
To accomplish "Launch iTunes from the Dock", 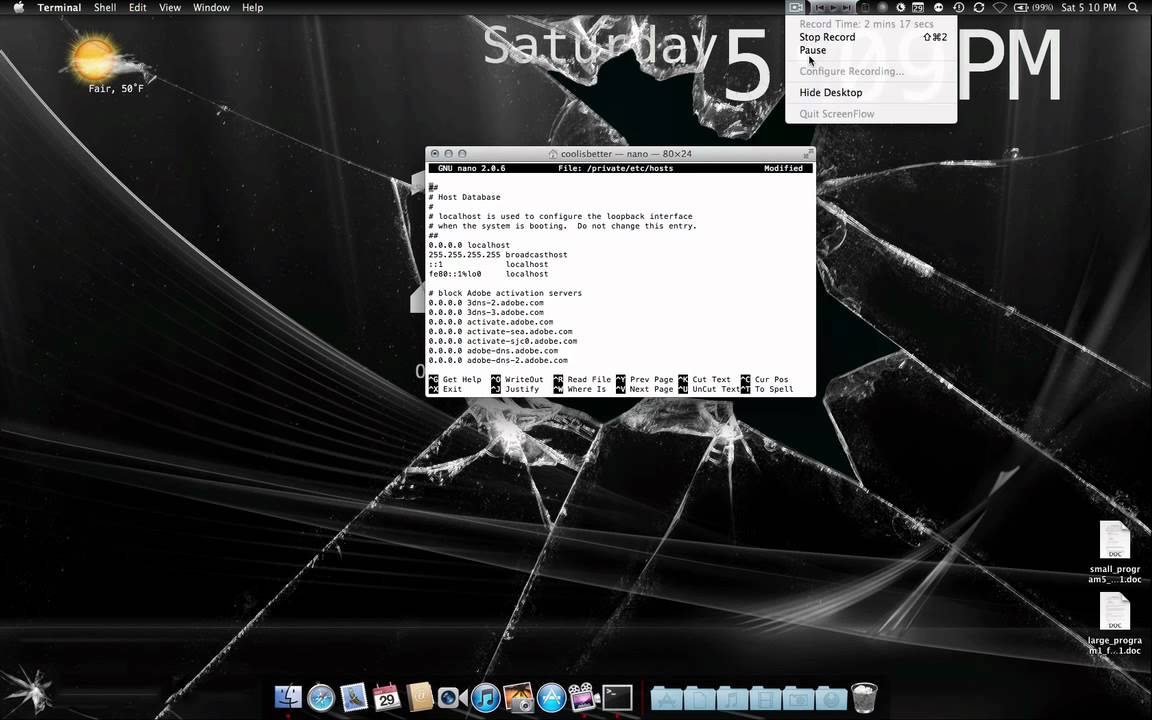I will click(x=486, y=697).
